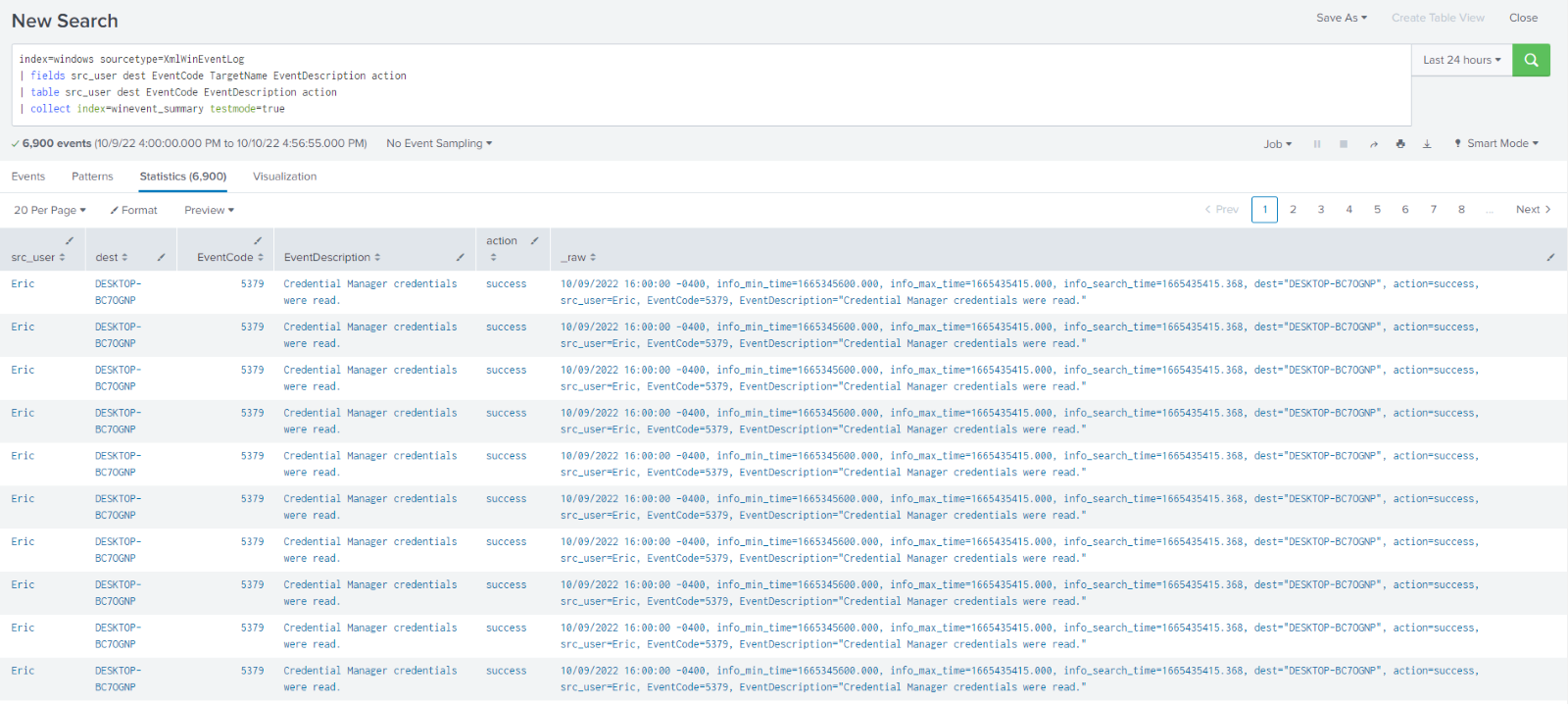Click the Close link
Image resolution: width=1568 pixels, height=704 pixels.
tap(1523, 18)
